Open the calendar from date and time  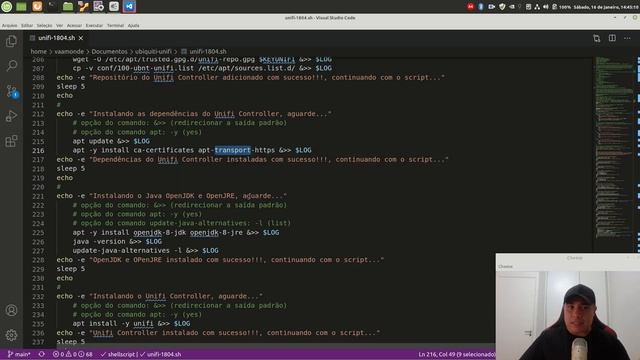click(606, 7)
